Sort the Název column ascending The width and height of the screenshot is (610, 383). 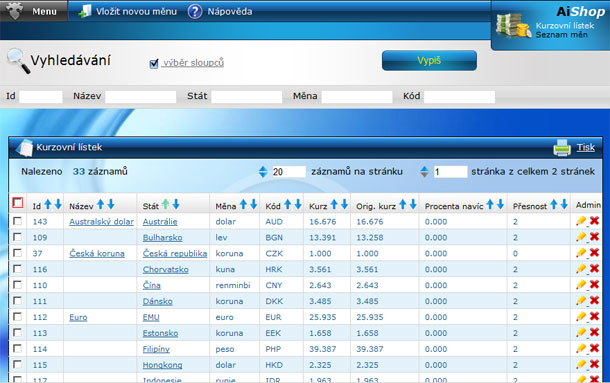pos(100,204)
